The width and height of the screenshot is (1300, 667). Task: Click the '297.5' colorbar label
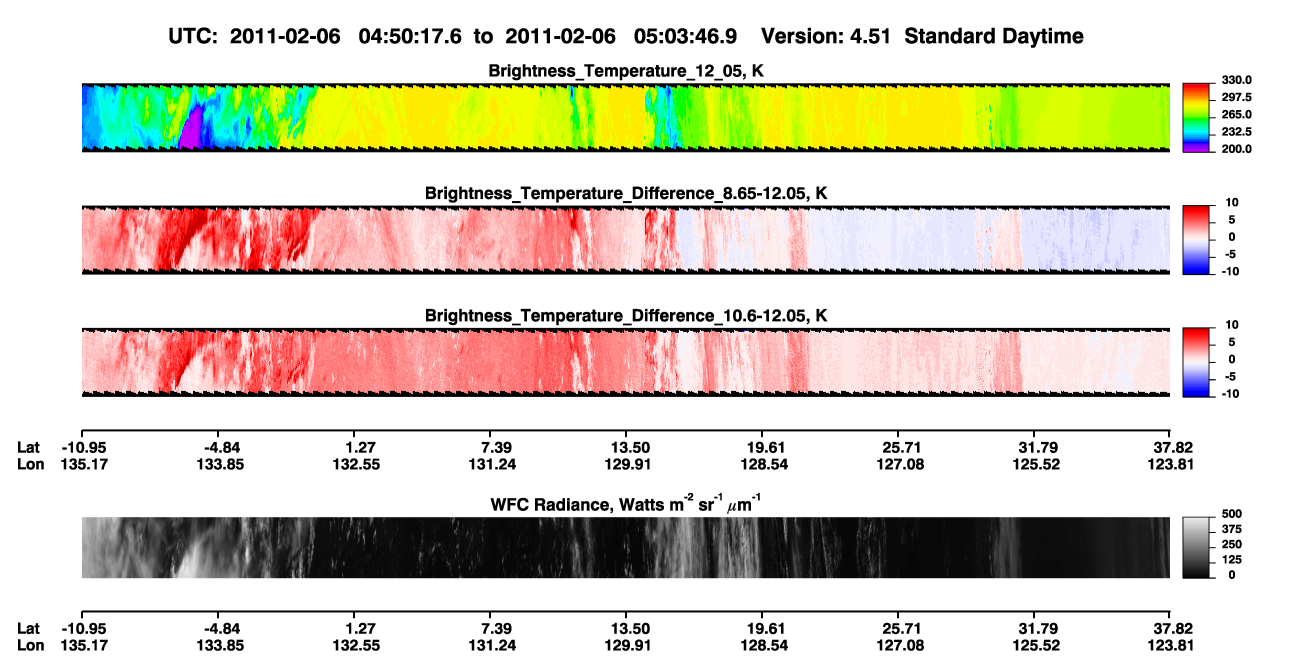coord(1235,97)
